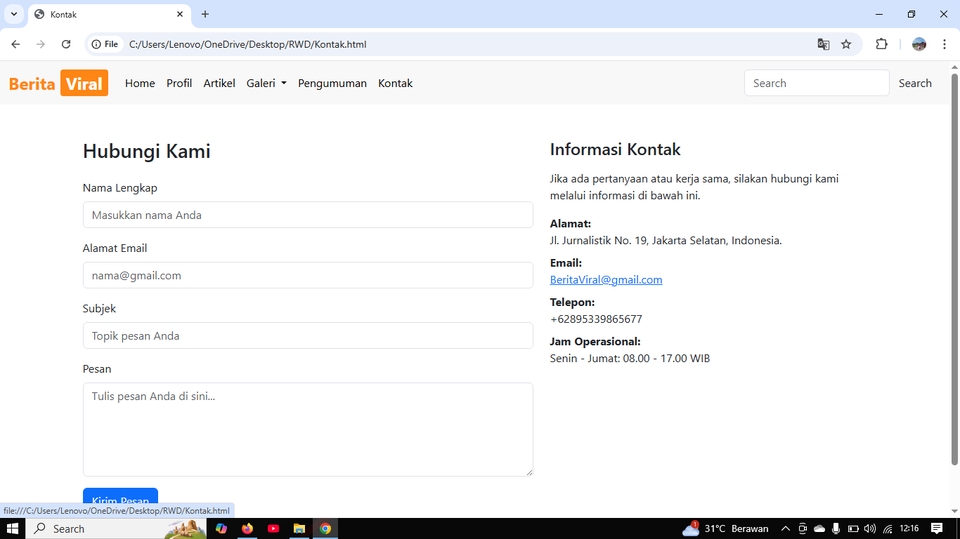The width and height of the screenshot is (960, 539).
Task: Show hidden system tray icons
Action: click(x=785, y=528)
